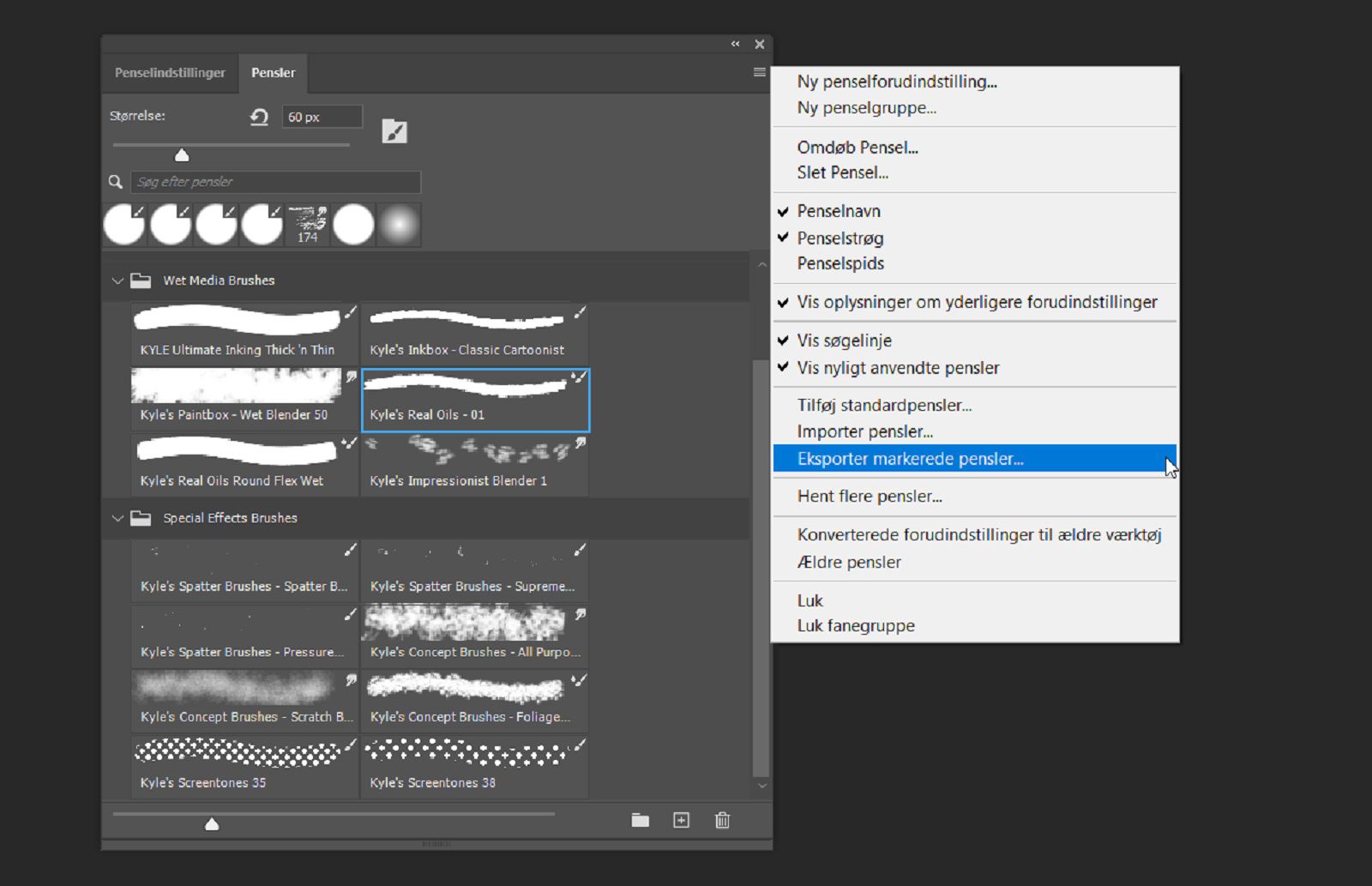Choose Luk from the panel menu
This screenshot has height=886, width=1372.
pos(975,600)
